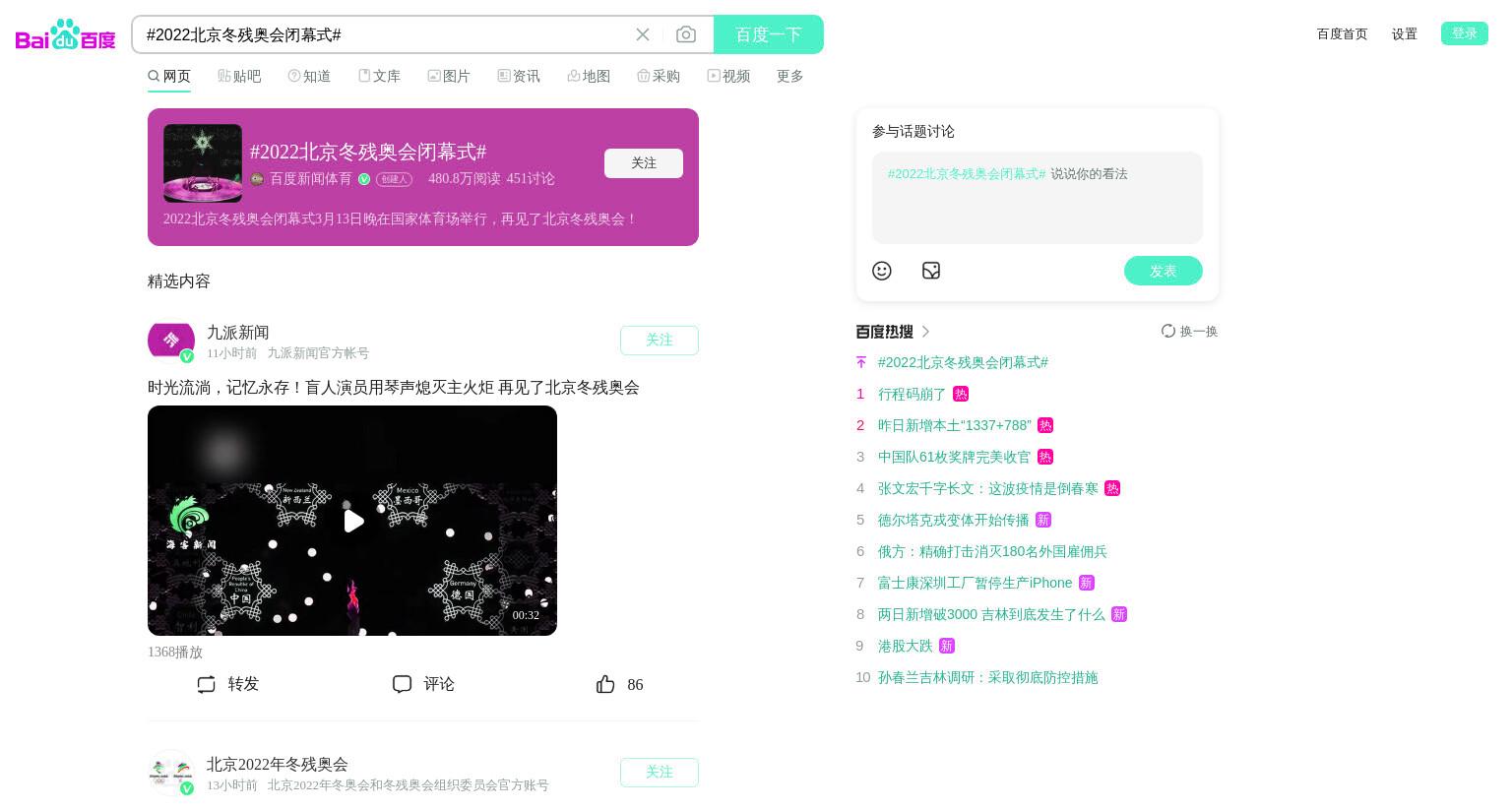
Task: Focus the search input field
Action: tap(384, 34)
